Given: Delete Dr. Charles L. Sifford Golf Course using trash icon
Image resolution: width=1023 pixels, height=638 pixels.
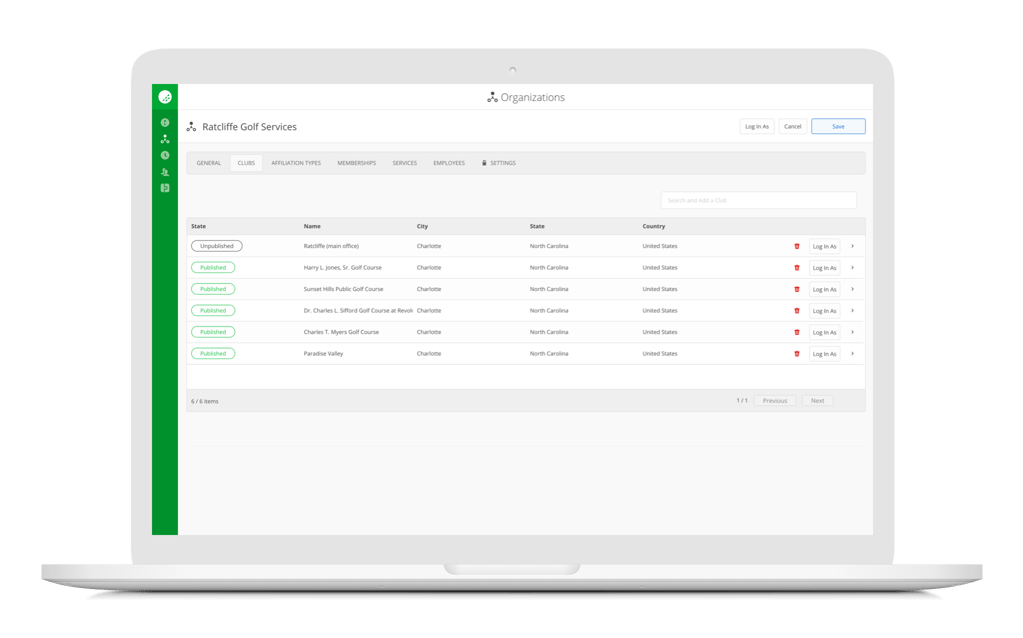Looking at the screenshot, I should point(797,311).
